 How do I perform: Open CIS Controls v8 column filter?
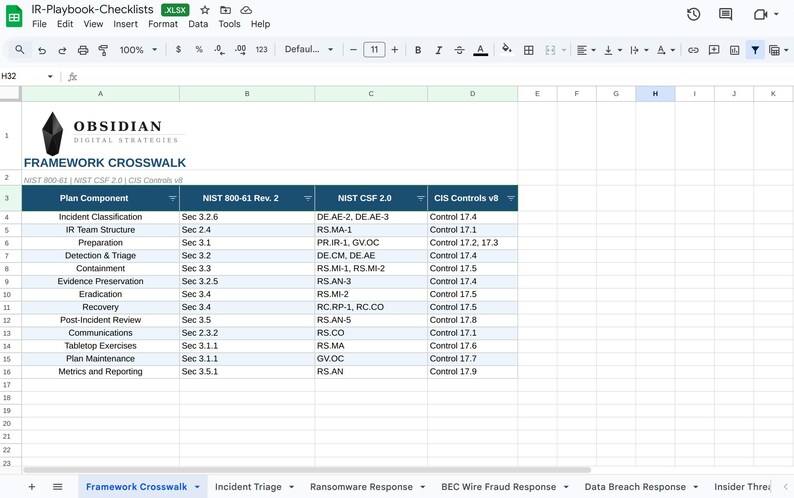(510, 198)
